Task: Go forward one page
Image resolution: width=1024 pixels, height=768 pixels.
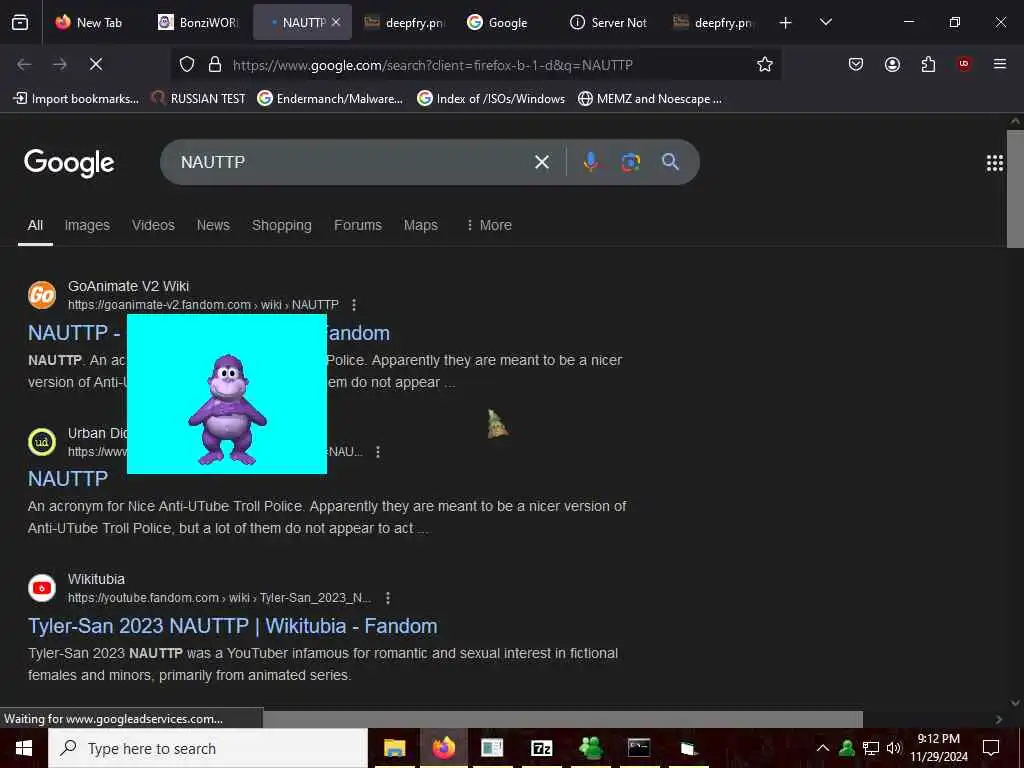Action: point(59,64)
